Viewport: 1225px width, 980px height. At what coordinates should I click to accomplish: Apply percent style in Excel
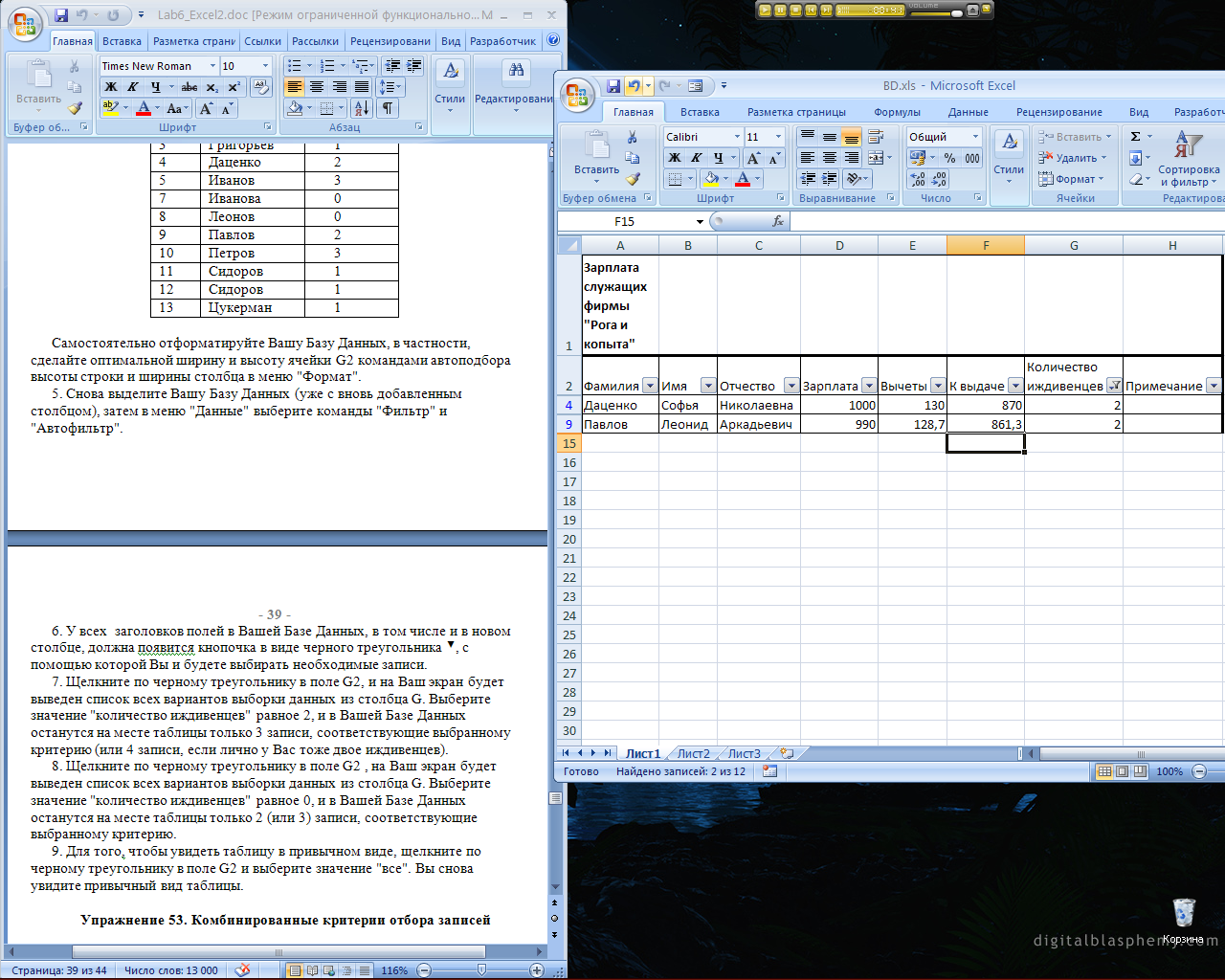coord(949,158)
